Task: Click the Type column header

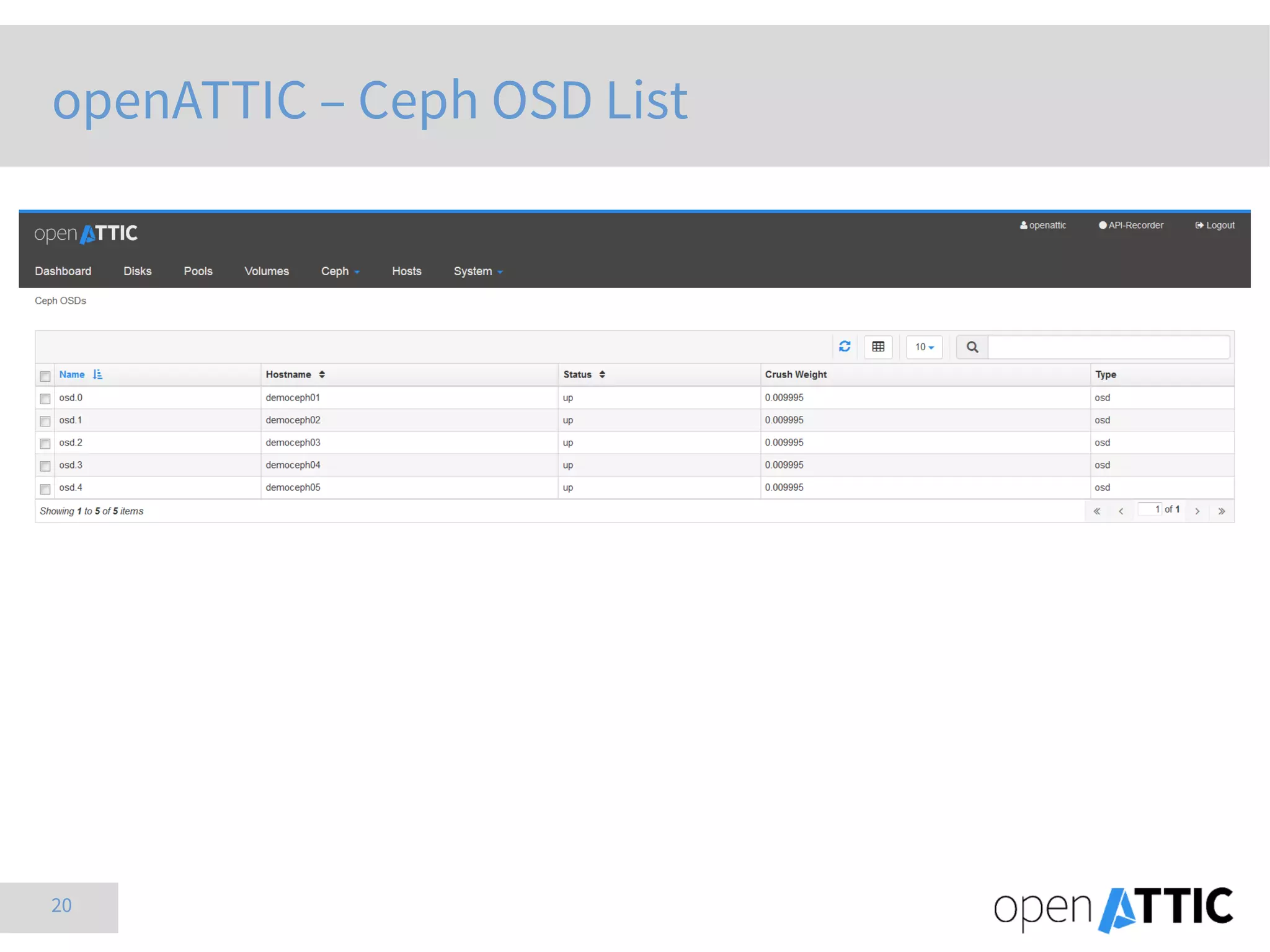Action: coord(1106,374)
